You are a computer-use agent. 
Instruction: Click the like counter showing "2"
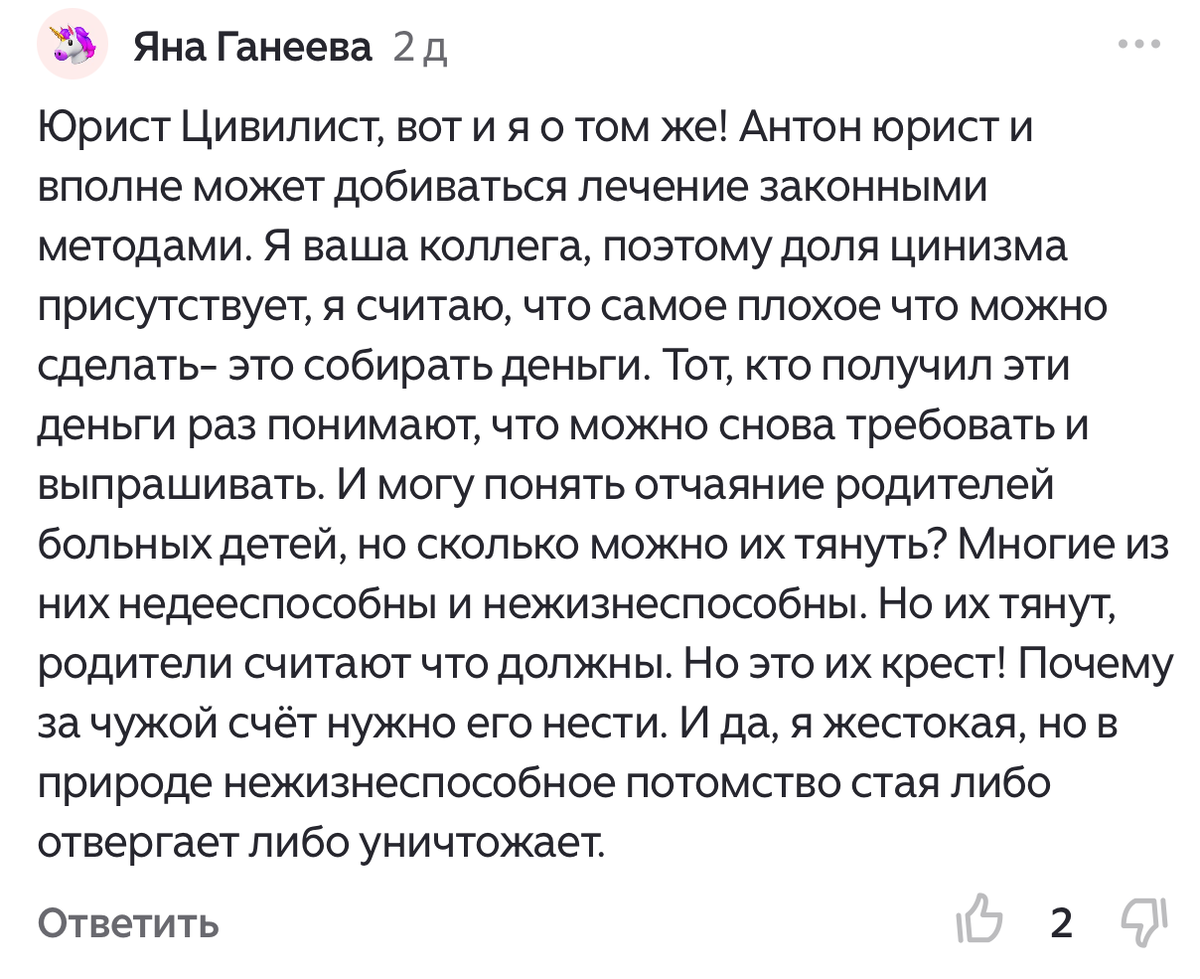1063,921
